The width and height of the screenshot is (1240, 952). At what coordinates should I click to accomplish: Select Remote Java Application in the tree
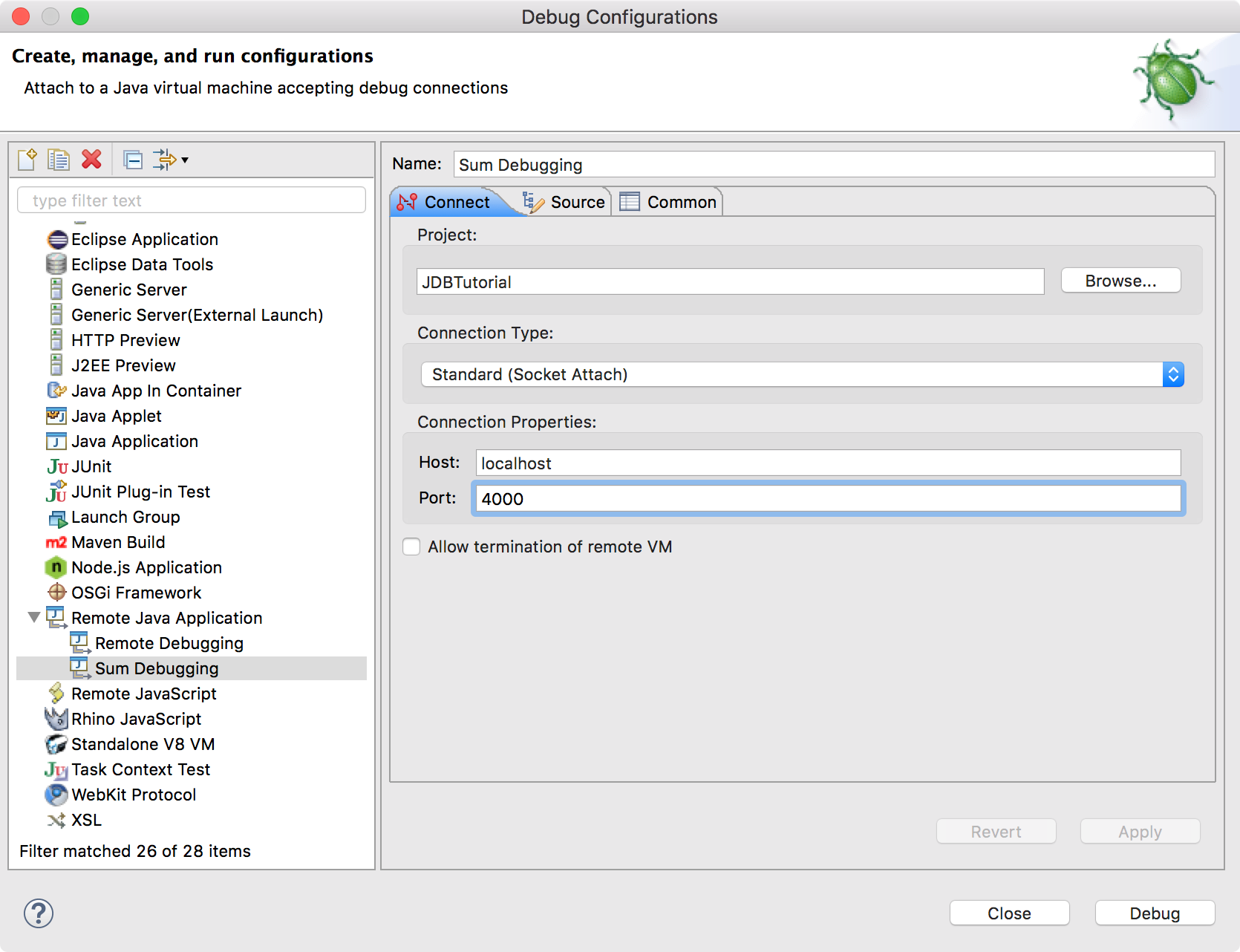coord(166,618)
